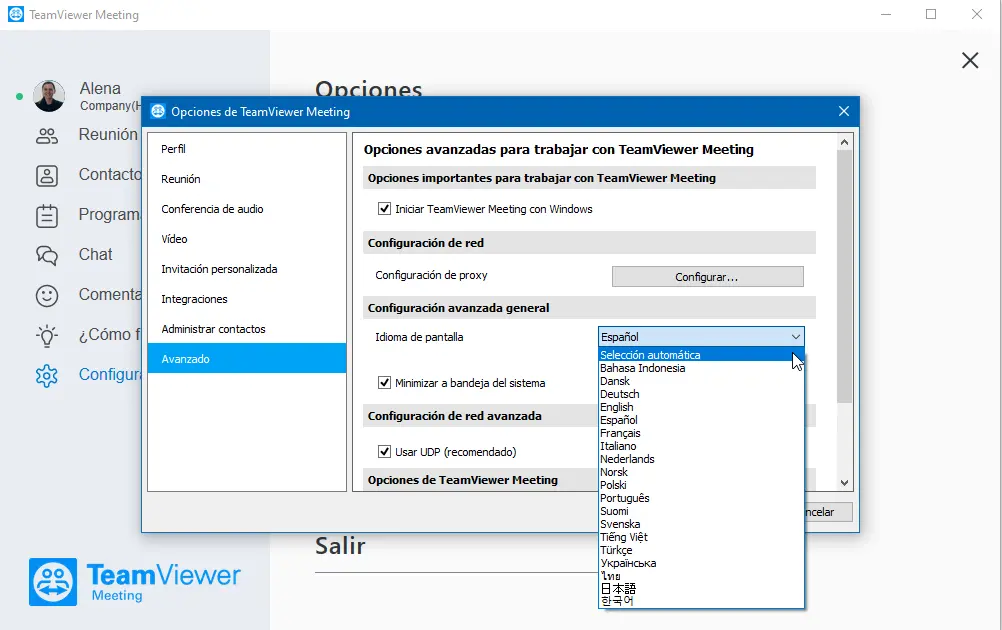Toggle Minimizar a bandeja del sistema checkbox
Image resolution: width=1002 pixels, height=630 pixels.
(384, 382)
